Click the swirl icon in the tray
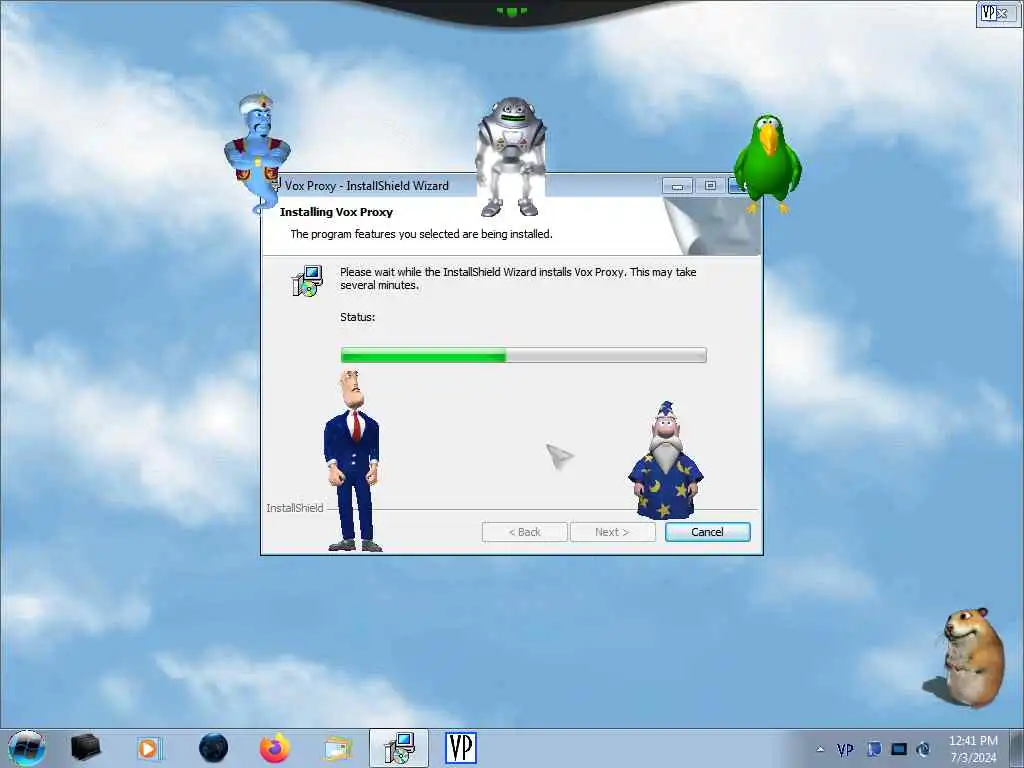 [923, 749]
